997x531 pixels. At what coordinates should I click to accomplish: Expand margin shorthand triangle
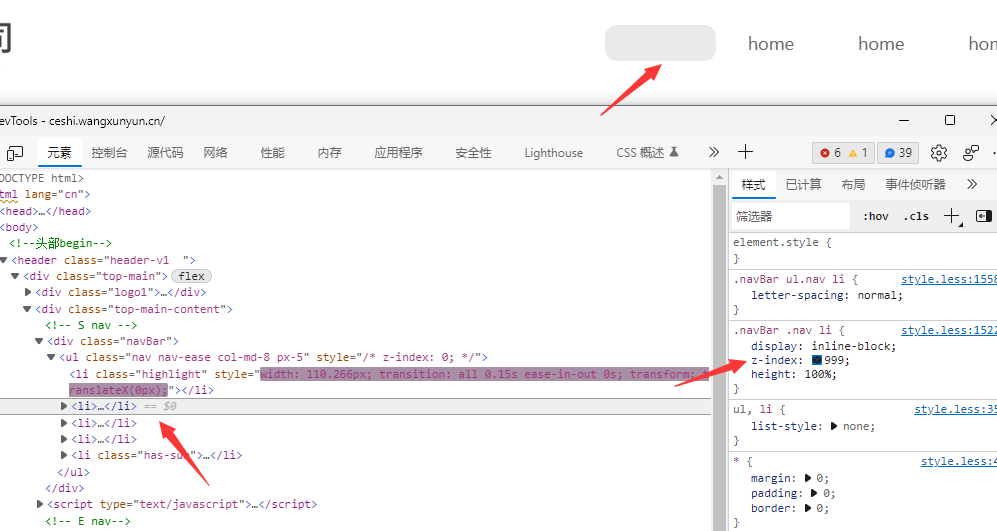pyautogui.click(x=808, y=478)
